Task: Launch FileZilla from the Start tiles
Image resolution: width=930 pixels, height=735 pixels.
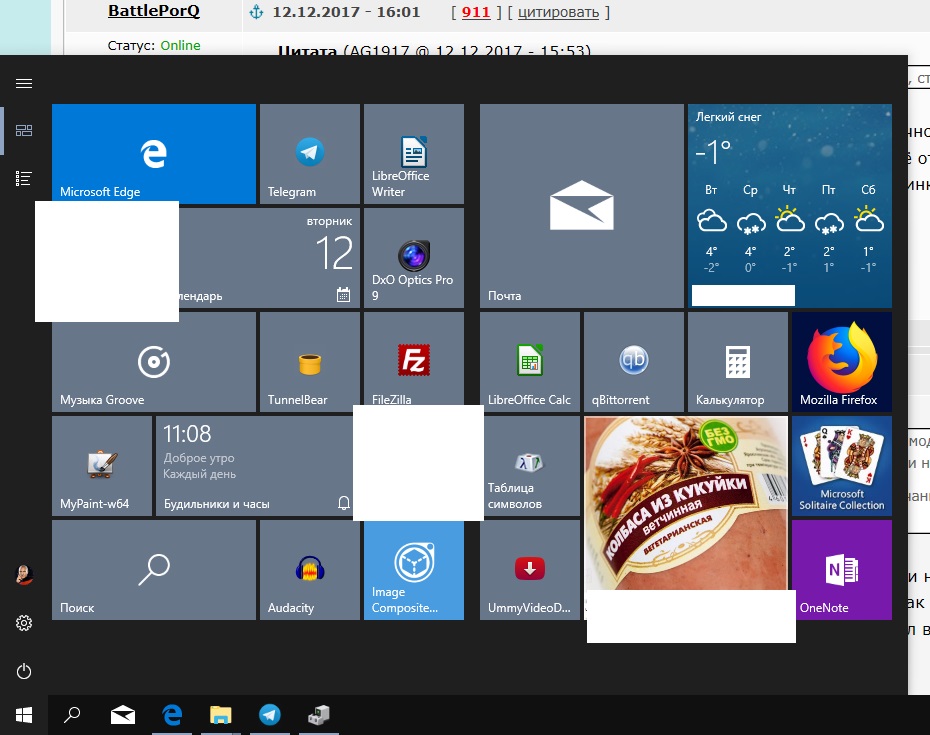Action: point(413,360)
